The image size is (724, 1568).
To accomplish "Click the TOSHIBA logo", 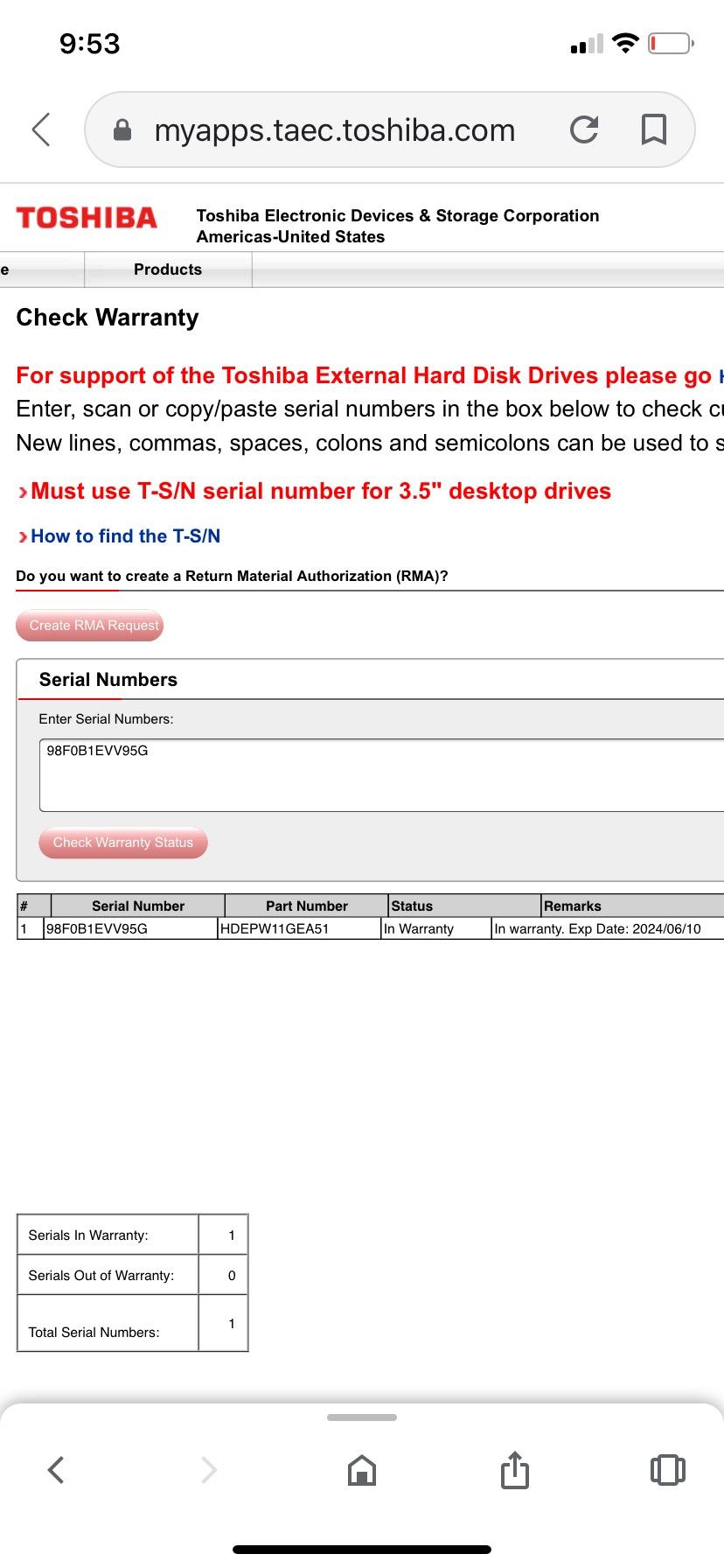I will [x=87, y=218].
